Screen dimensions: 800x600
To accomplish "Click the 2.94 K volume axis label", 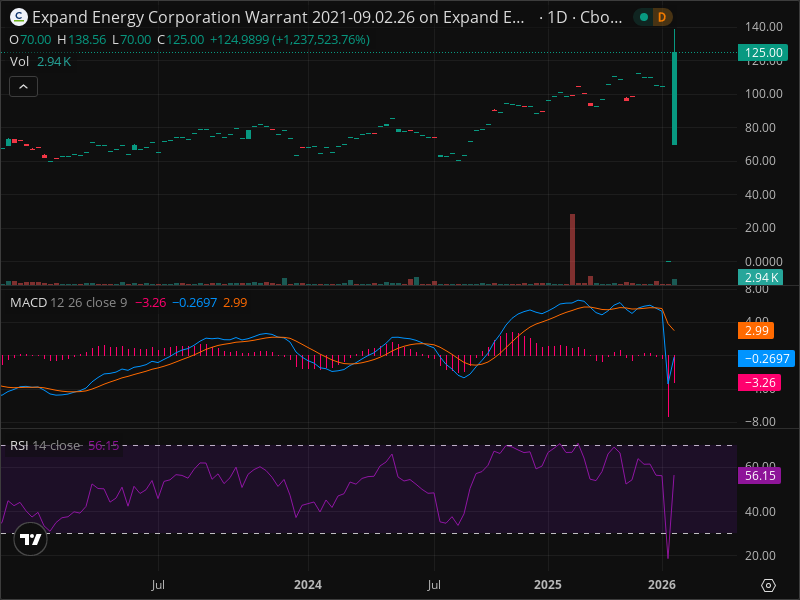I will coord(761,278).
